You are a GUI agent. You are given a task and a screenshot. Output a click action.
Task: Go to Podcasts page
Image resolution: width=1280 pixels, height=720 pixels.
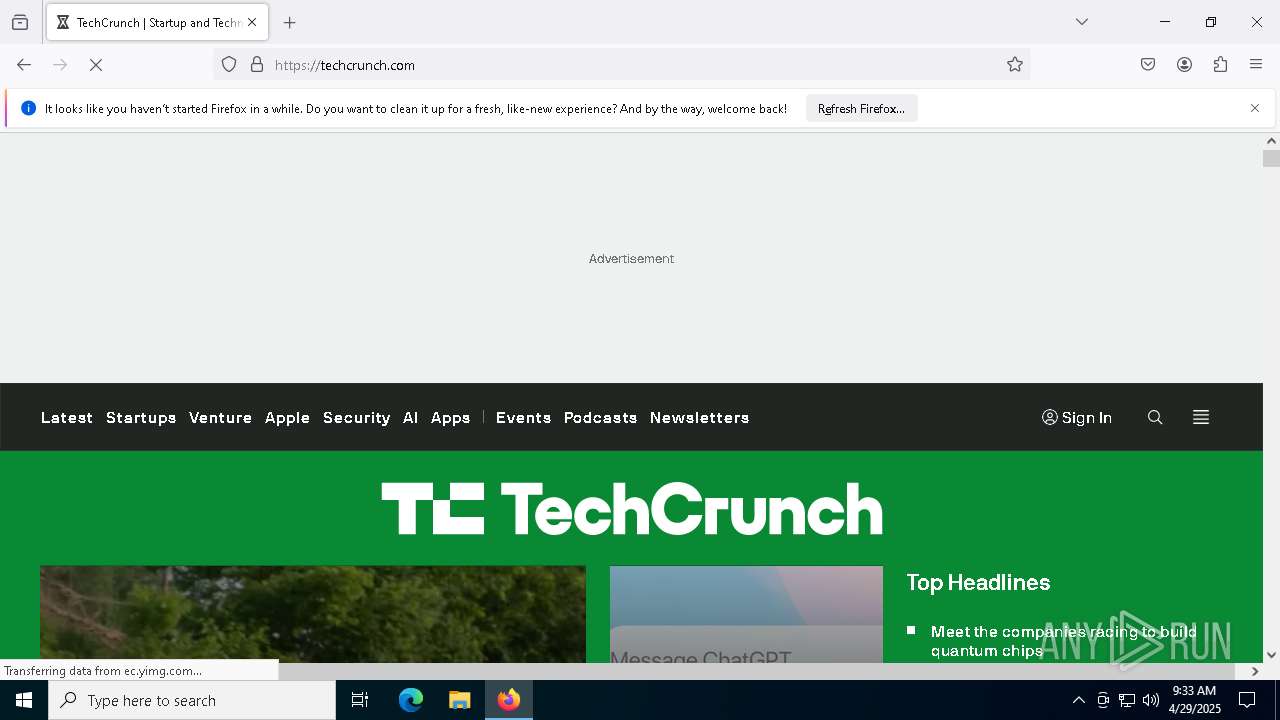[x=600, y=417]
